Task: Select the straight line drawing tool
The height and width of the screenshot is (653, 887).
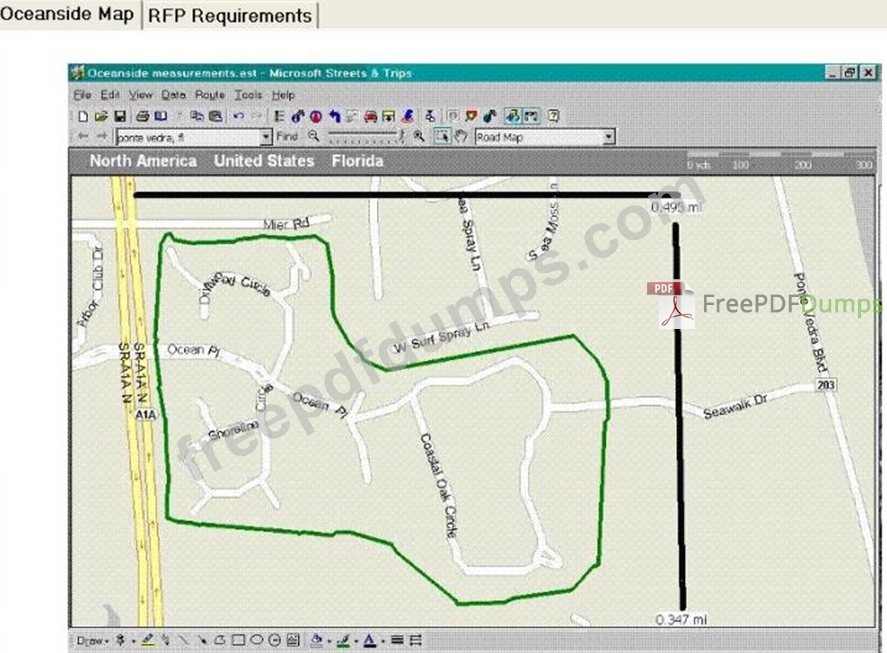Action: (184, 640)
